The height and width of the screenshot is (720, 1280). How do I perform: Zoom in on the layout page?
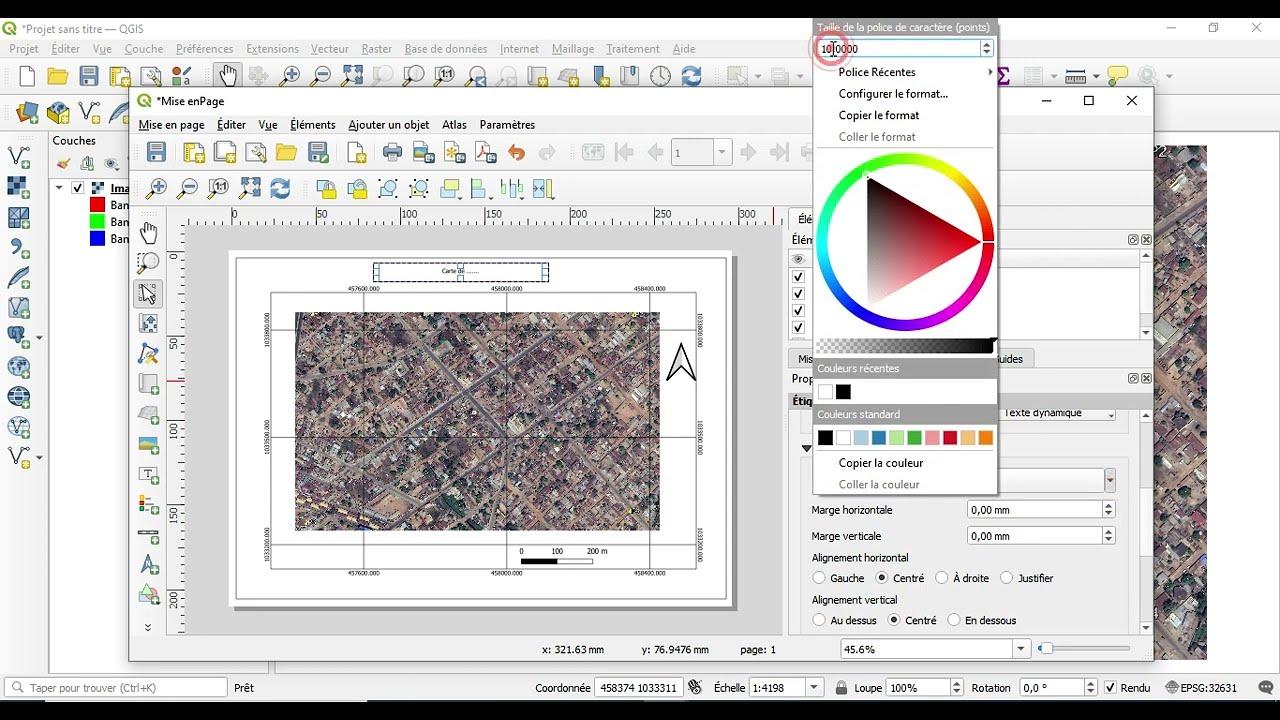tap(157, 188)
